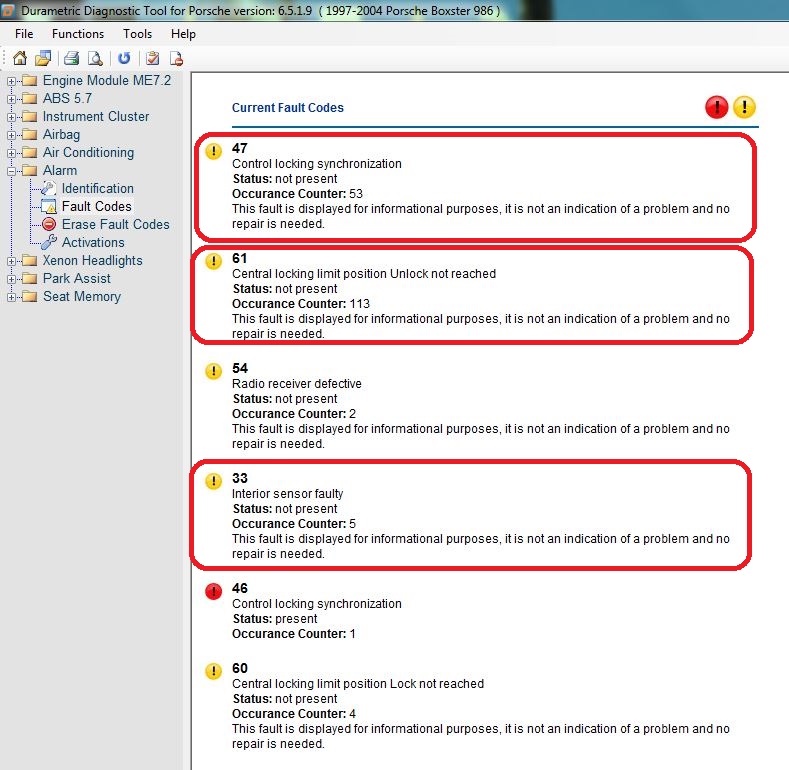Select Erase Fault Codes under Alarm

point(115,224)
